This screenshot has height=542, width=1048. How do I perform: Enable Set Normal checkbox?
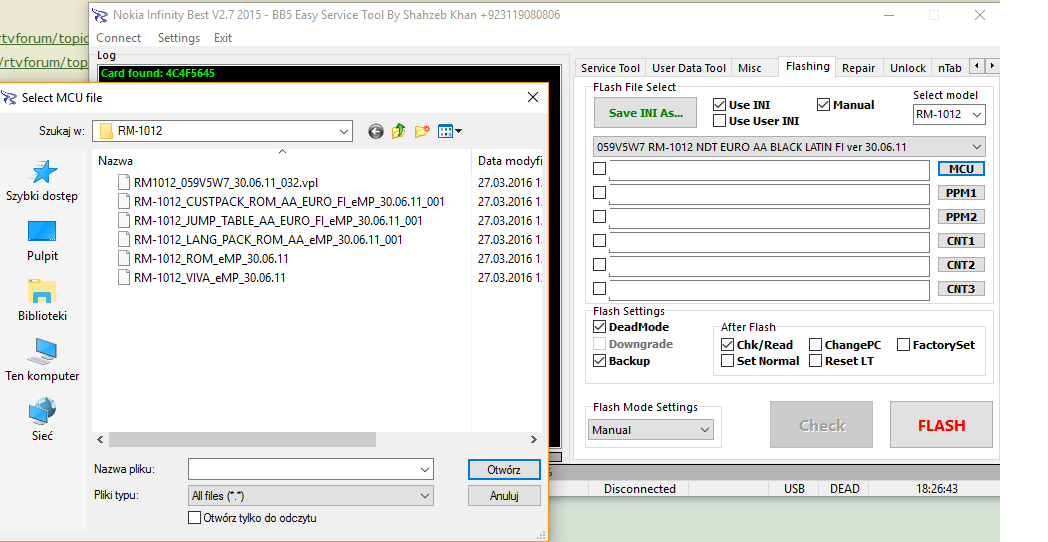(728, 361)
